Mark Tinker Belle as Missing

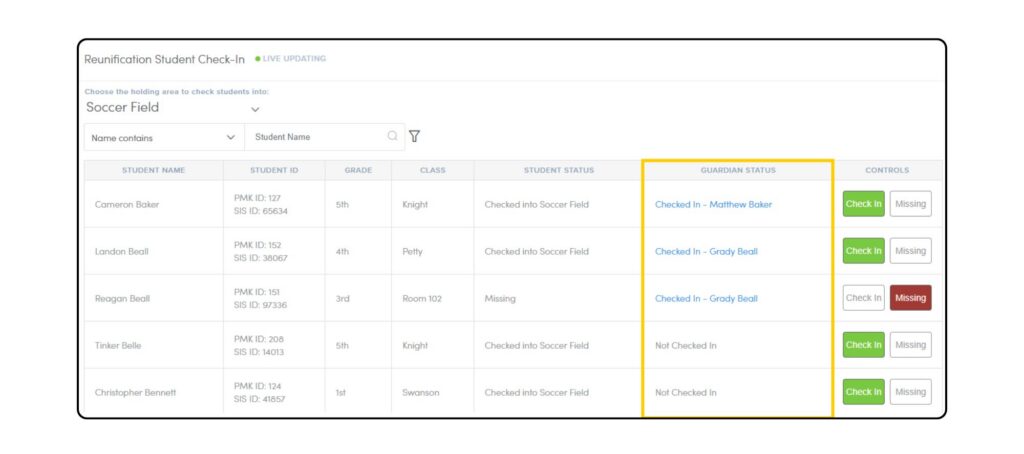point(910,345)
